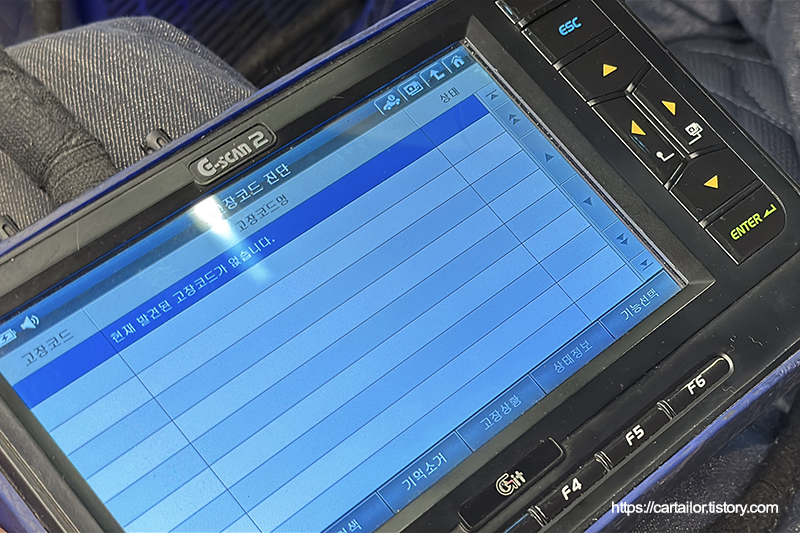
Task: Hit the ESC hardware key
Action: (570, 26)
